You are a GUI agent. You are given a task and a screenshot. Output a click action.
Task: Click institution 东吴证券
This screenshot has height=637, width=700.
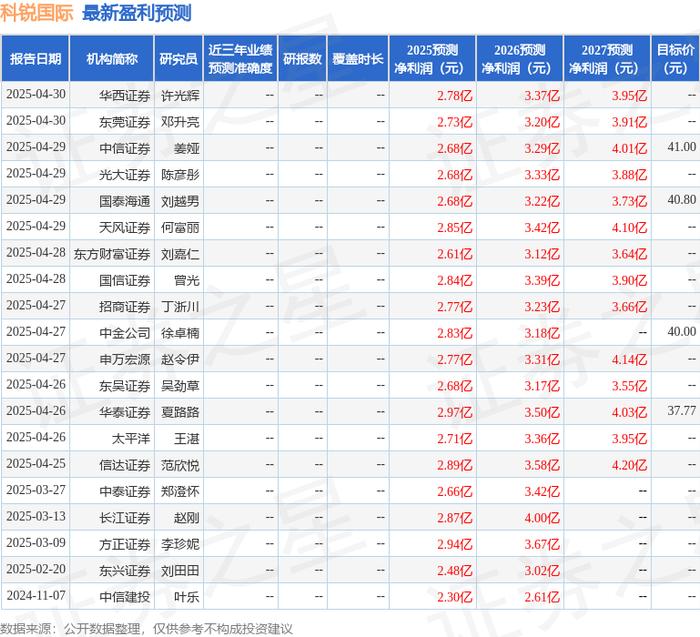click(125, 386)
